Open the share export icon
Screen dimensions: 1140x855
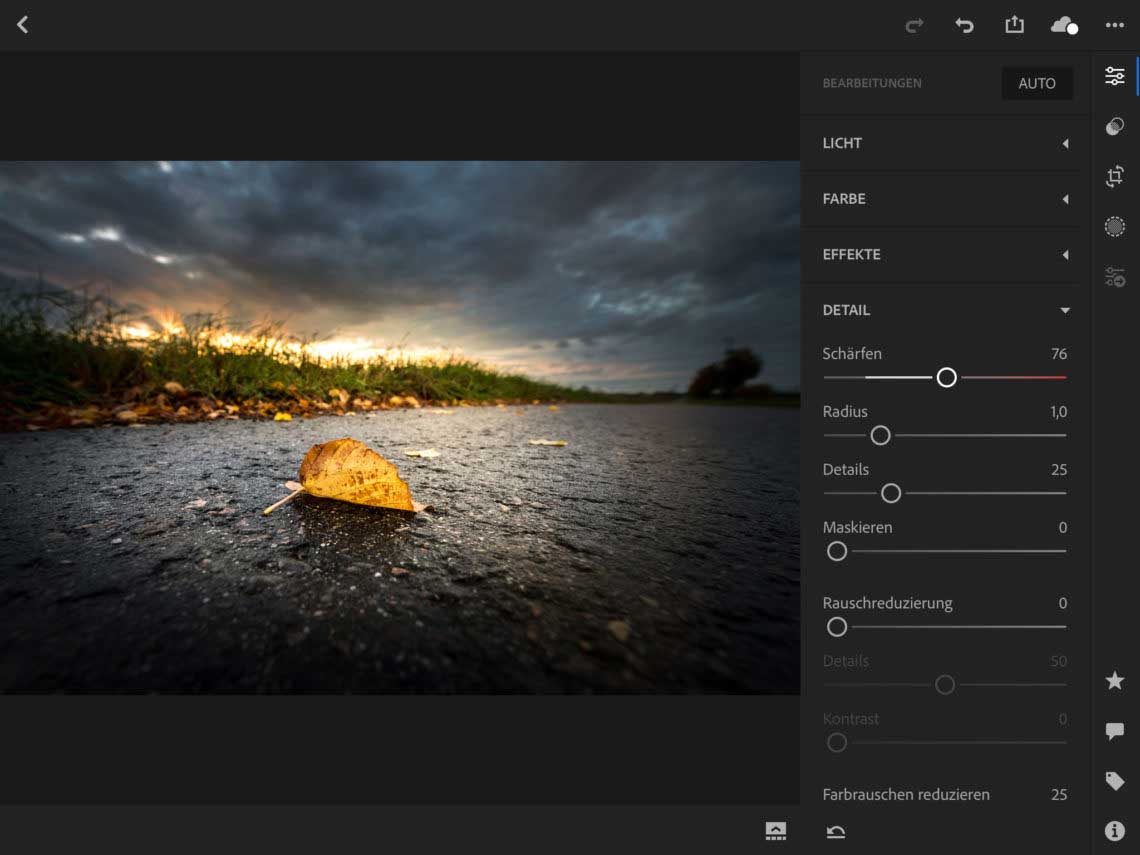tap(1014, 25)
